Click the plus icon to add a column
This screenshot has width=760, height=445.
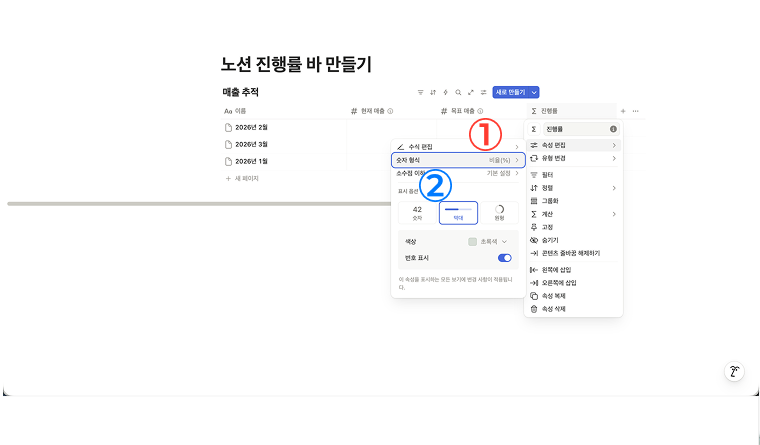(x=623, y=111)
